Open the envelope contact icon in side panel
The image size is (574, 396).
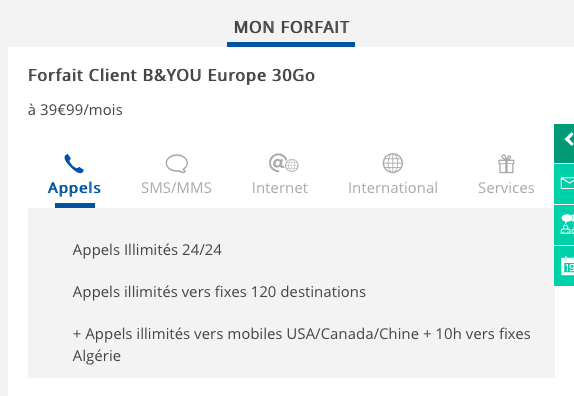point(567,183)
